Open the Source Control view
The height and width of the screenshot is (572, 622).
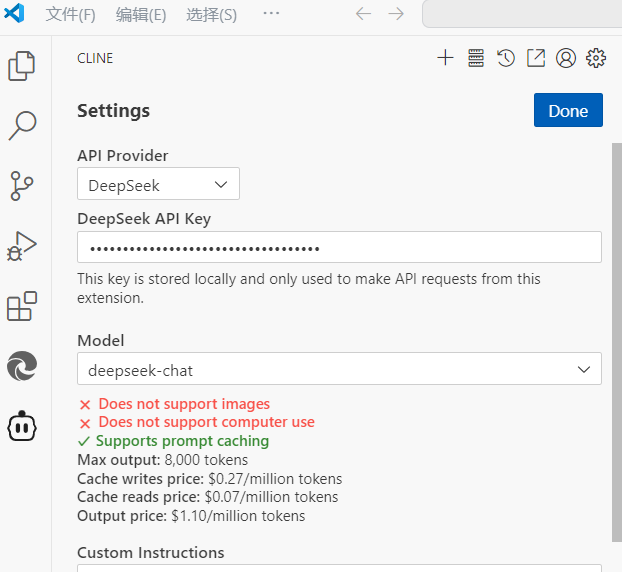coord(22,185)
